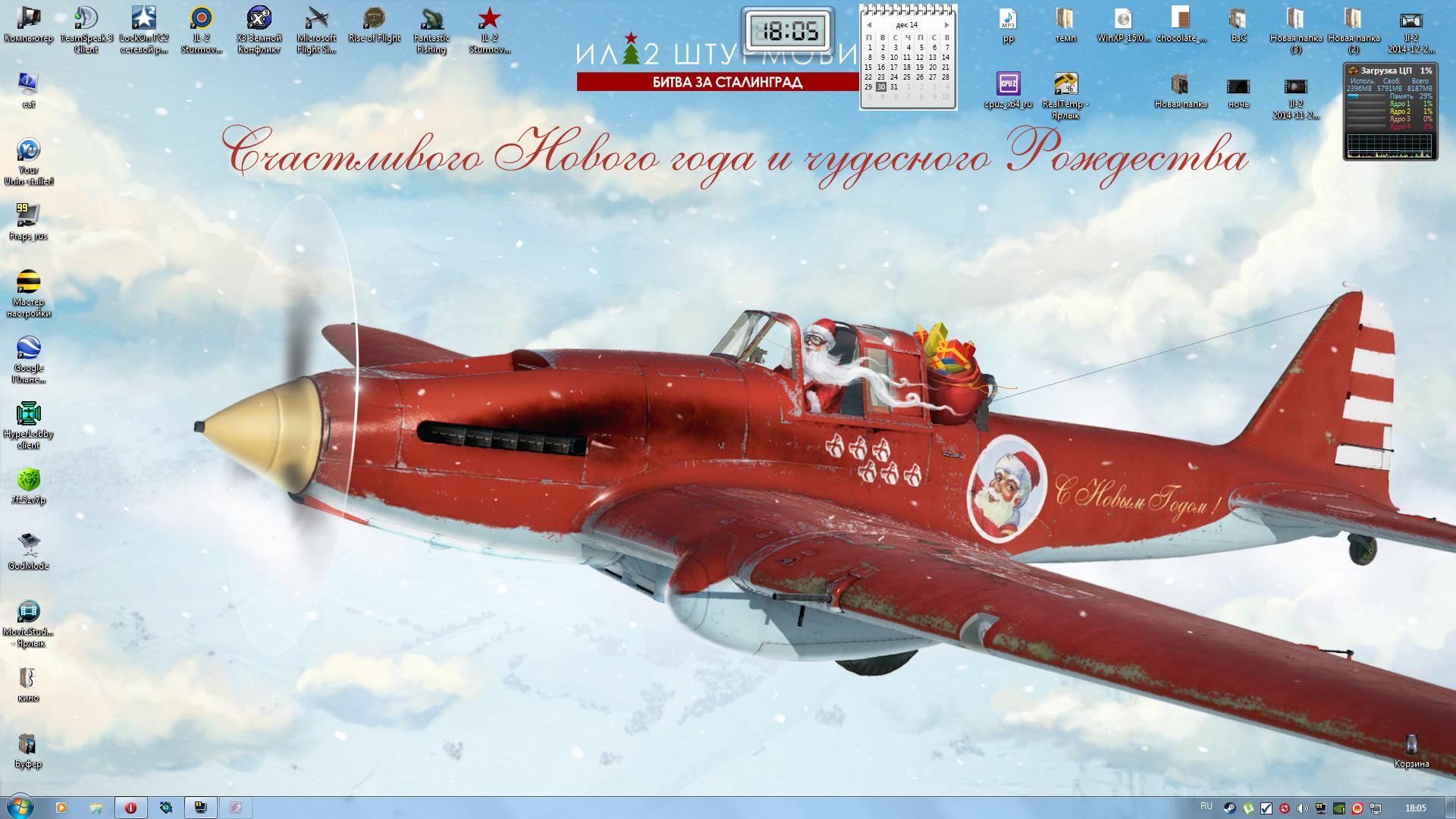The width and height of the screenshot is (1456, 819).
Task: Click the CPU usage graph in gadget
Action: pyautogui.click(x=1390, y=146)
